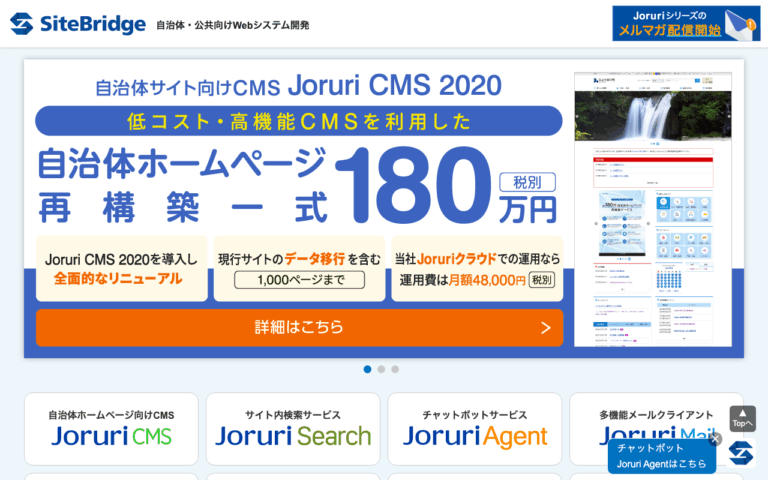Viewport: 768px width, 480px height.
Task: Open the Joruri Agent chatbot card
Action: pos(475,429)
